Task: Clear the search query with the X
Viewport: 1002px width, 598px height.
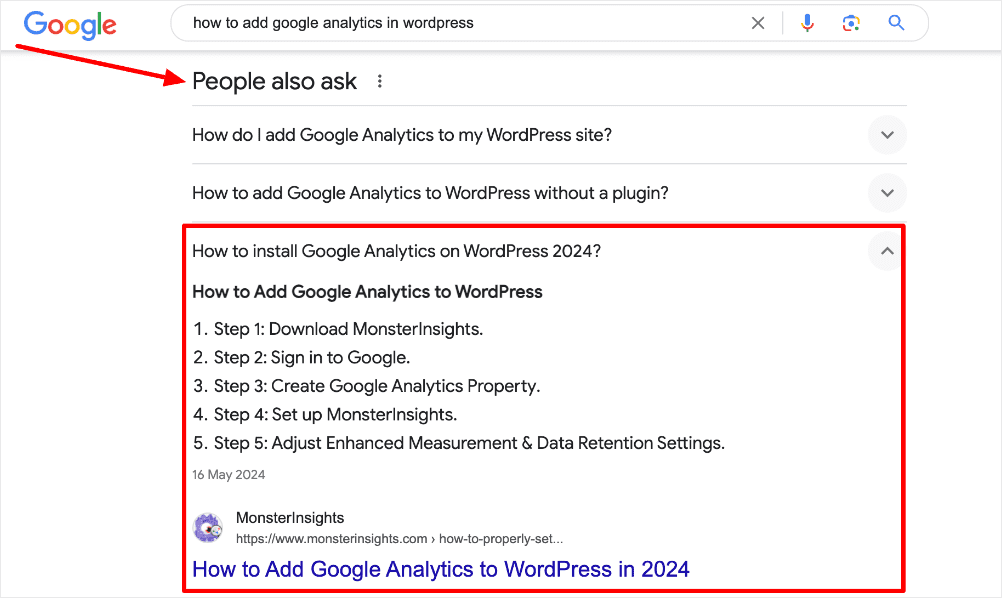Action: click(x=758, y=23)
